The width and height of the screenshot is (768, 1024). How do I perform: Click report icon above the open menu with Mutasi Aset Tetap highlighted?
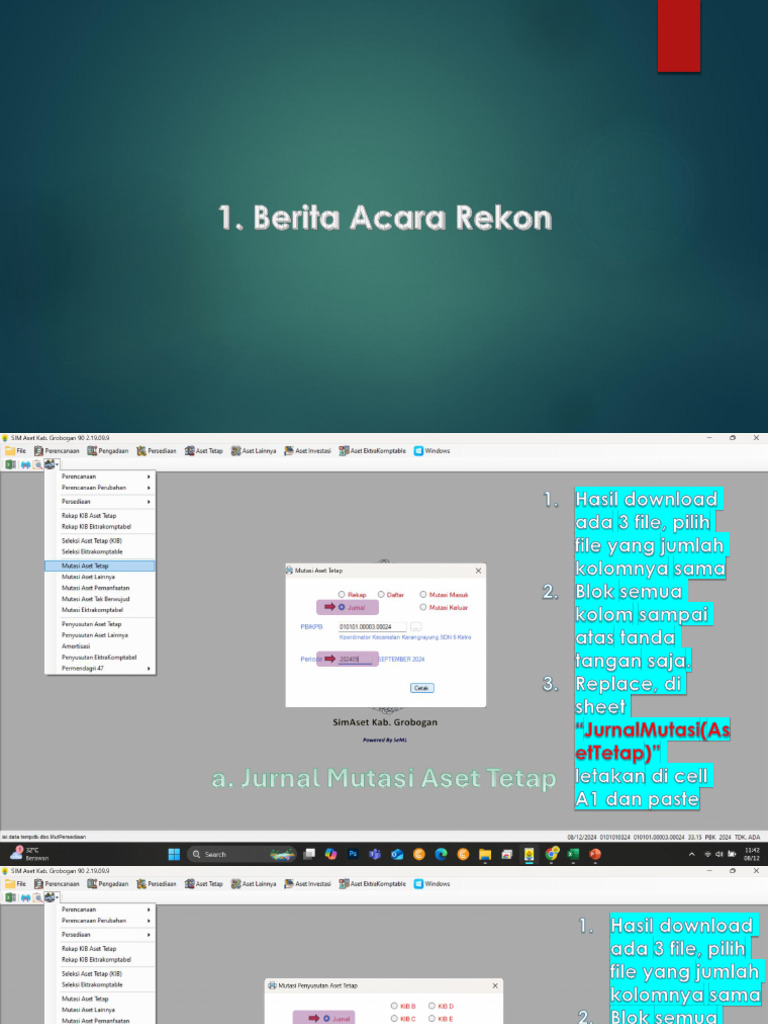pyautogui.click(x=50, y=464)
